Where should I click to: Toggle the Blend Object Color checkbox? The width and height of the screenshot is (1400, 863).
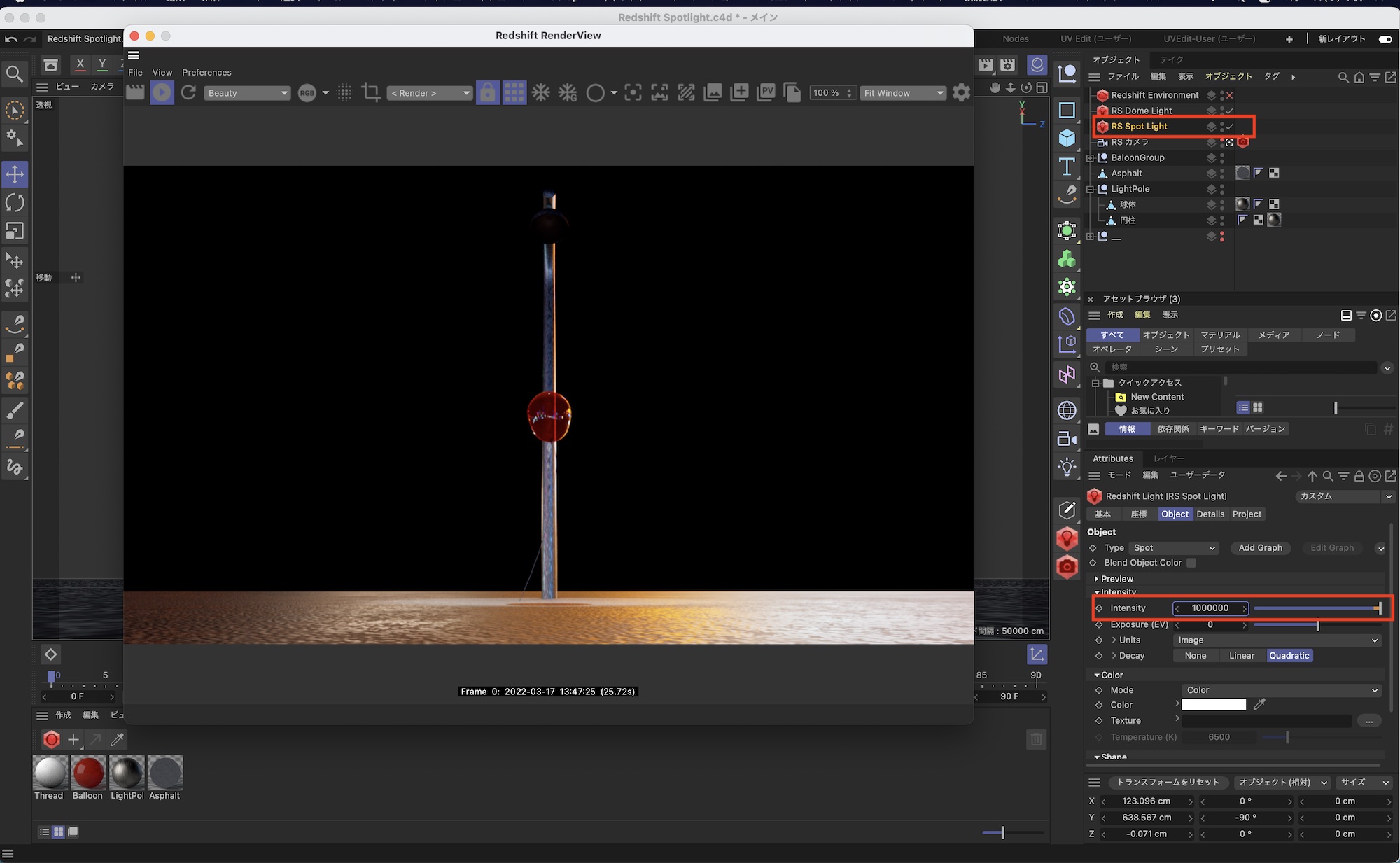click(1191, 563)
